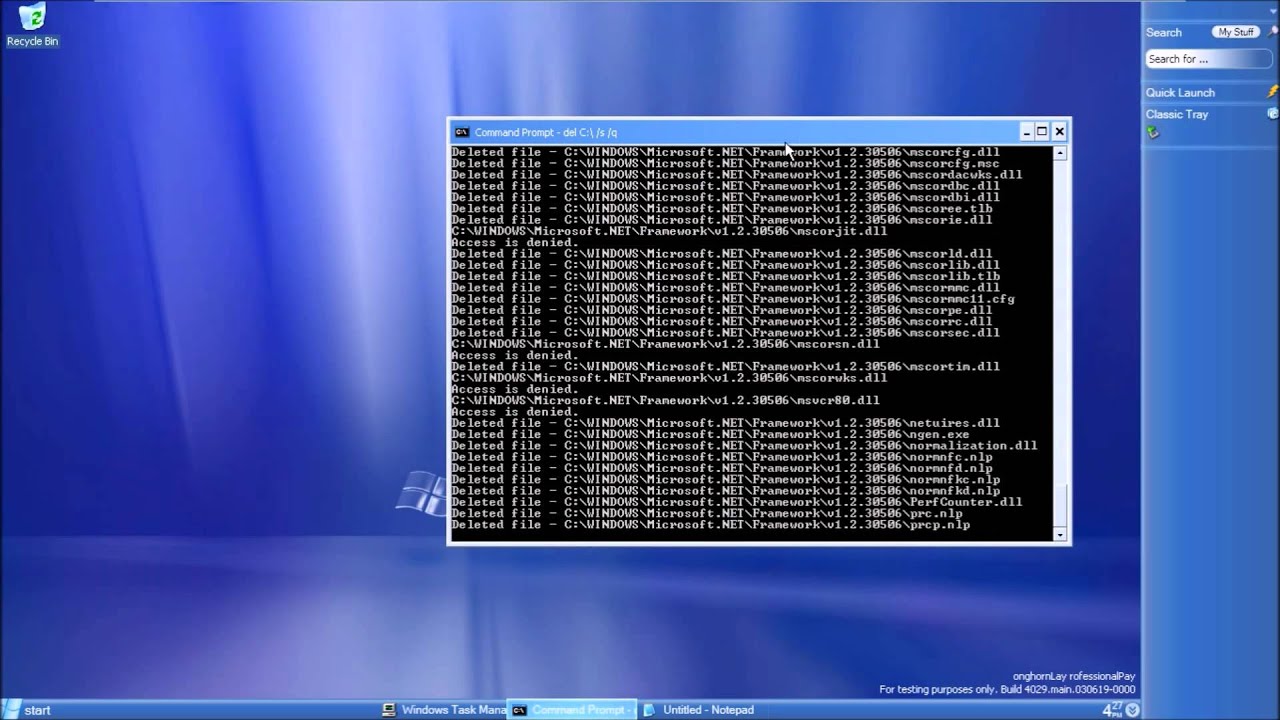Click the taskbar clock showing 4:27 PM
This screenshot has height=720, width=1280.
[1112, 709]
